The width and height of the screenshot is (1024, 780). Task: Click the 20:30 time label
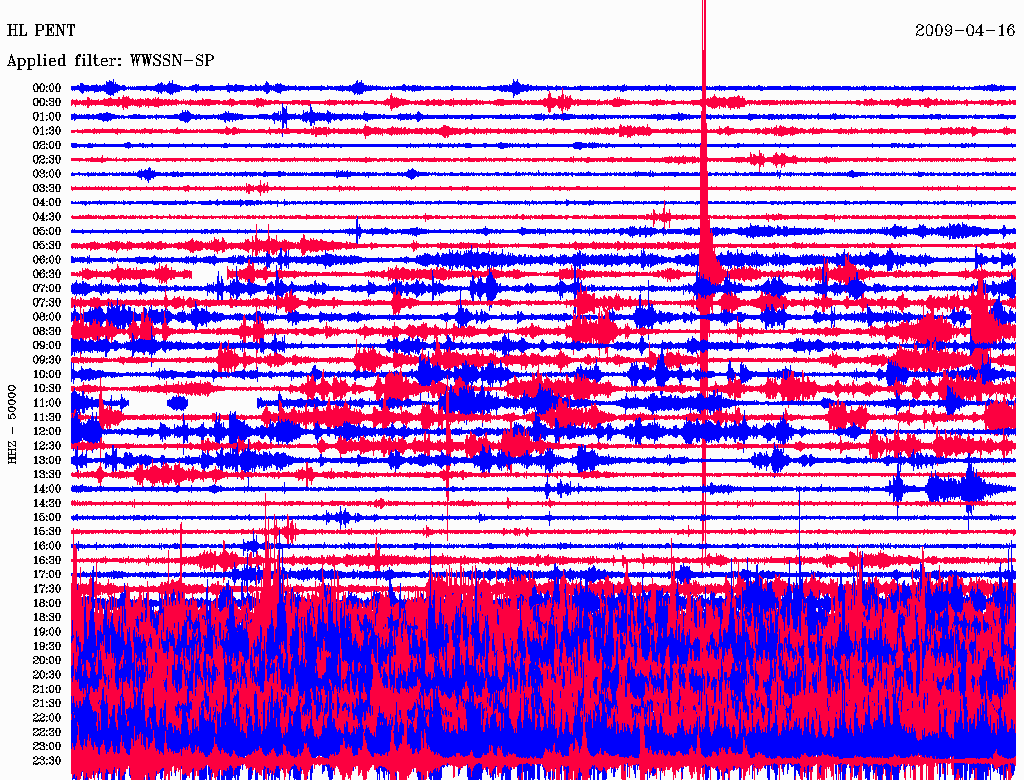(47, 675)
